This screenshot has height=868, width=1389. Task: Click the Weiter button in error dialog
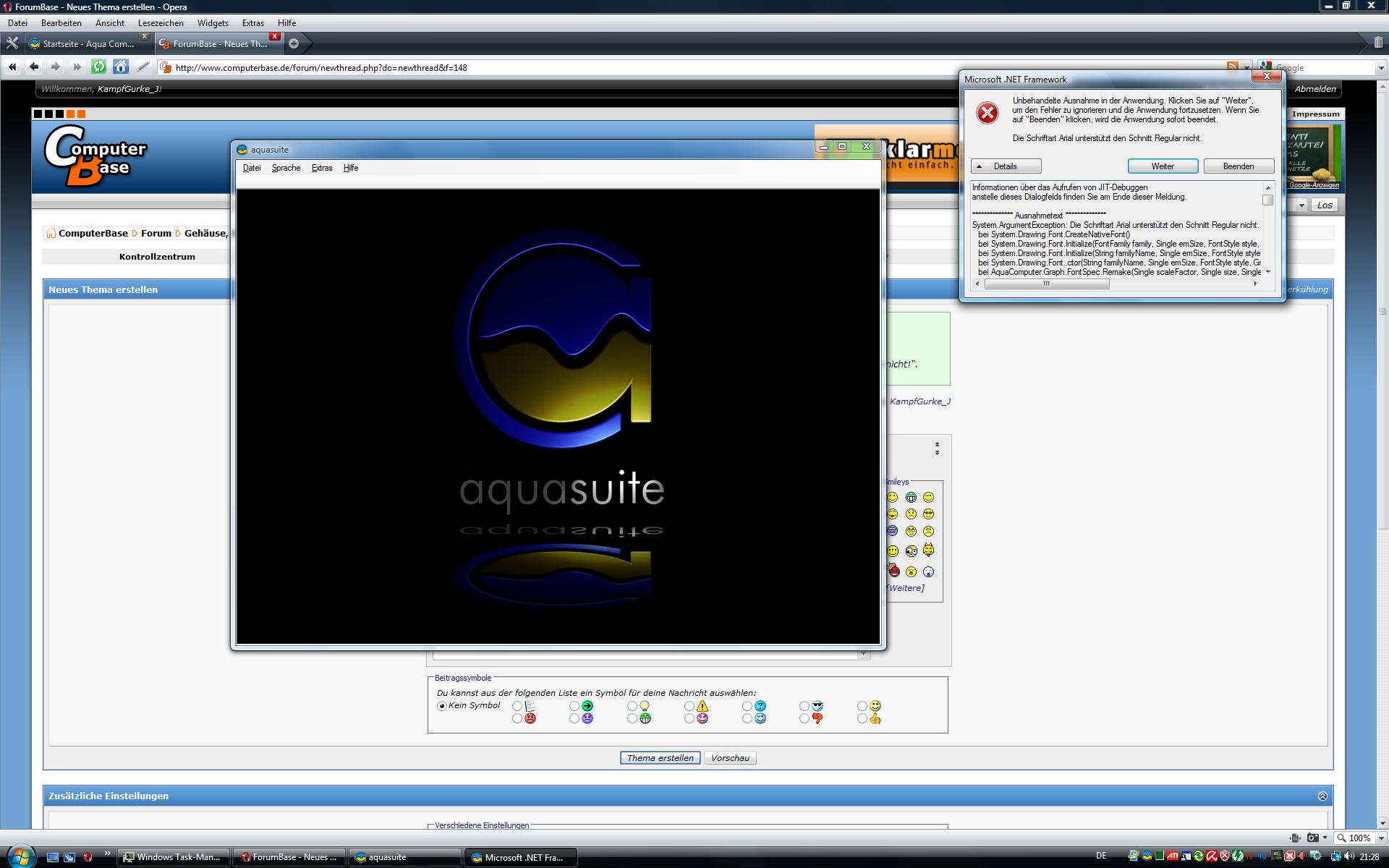1163,166
